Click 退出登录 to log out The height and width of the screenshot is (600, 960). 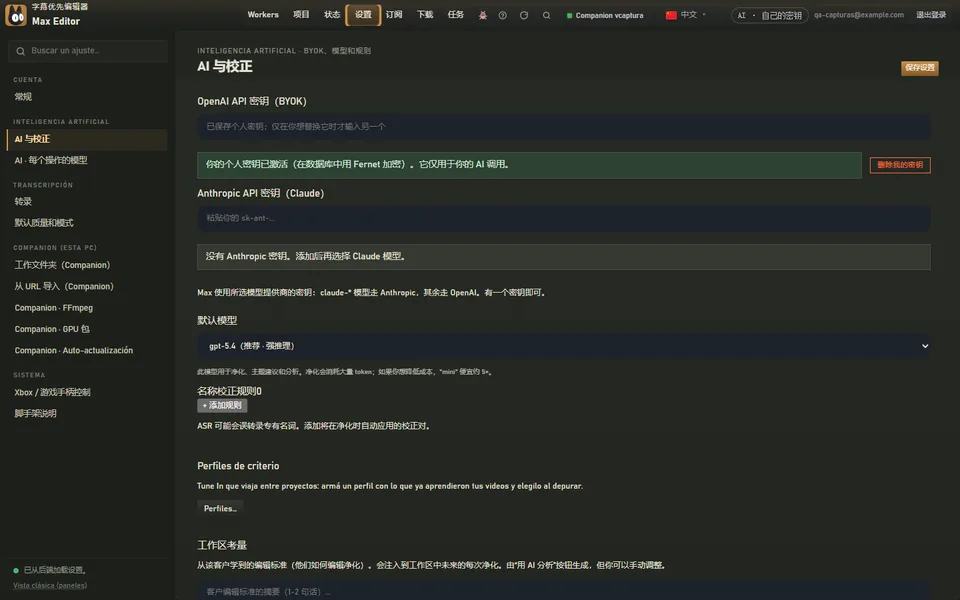pos(931,15)
